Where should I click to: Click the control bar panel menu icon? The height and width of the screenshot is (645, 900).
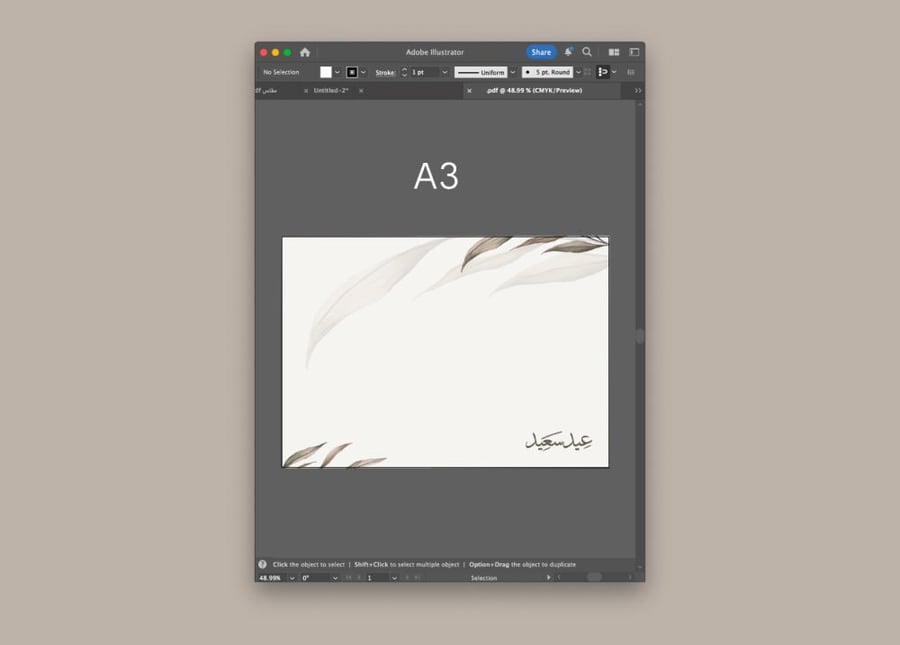(631, 72)
